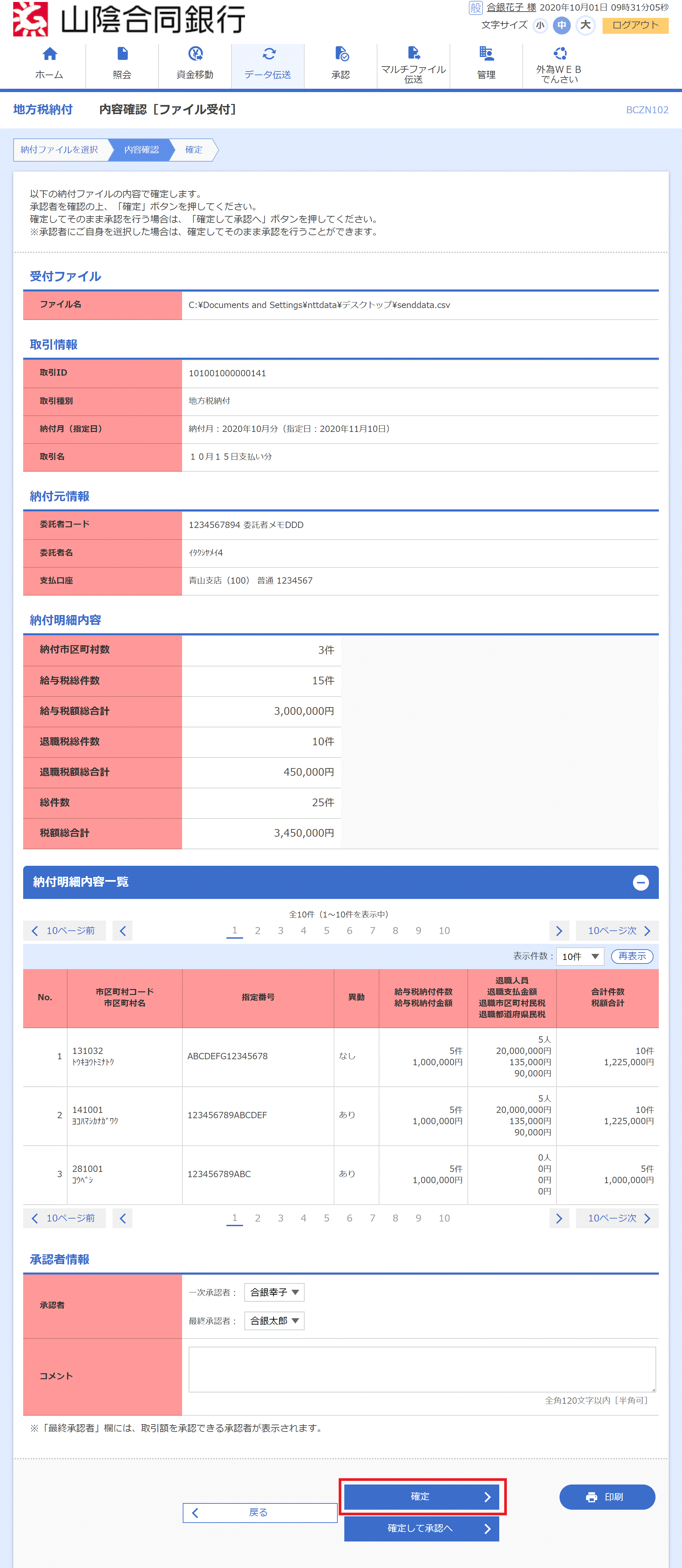Go to page 6 in bottom pager
Image resolution: width=682 pixels, height=1568 pixels.
pos(349,1218)
